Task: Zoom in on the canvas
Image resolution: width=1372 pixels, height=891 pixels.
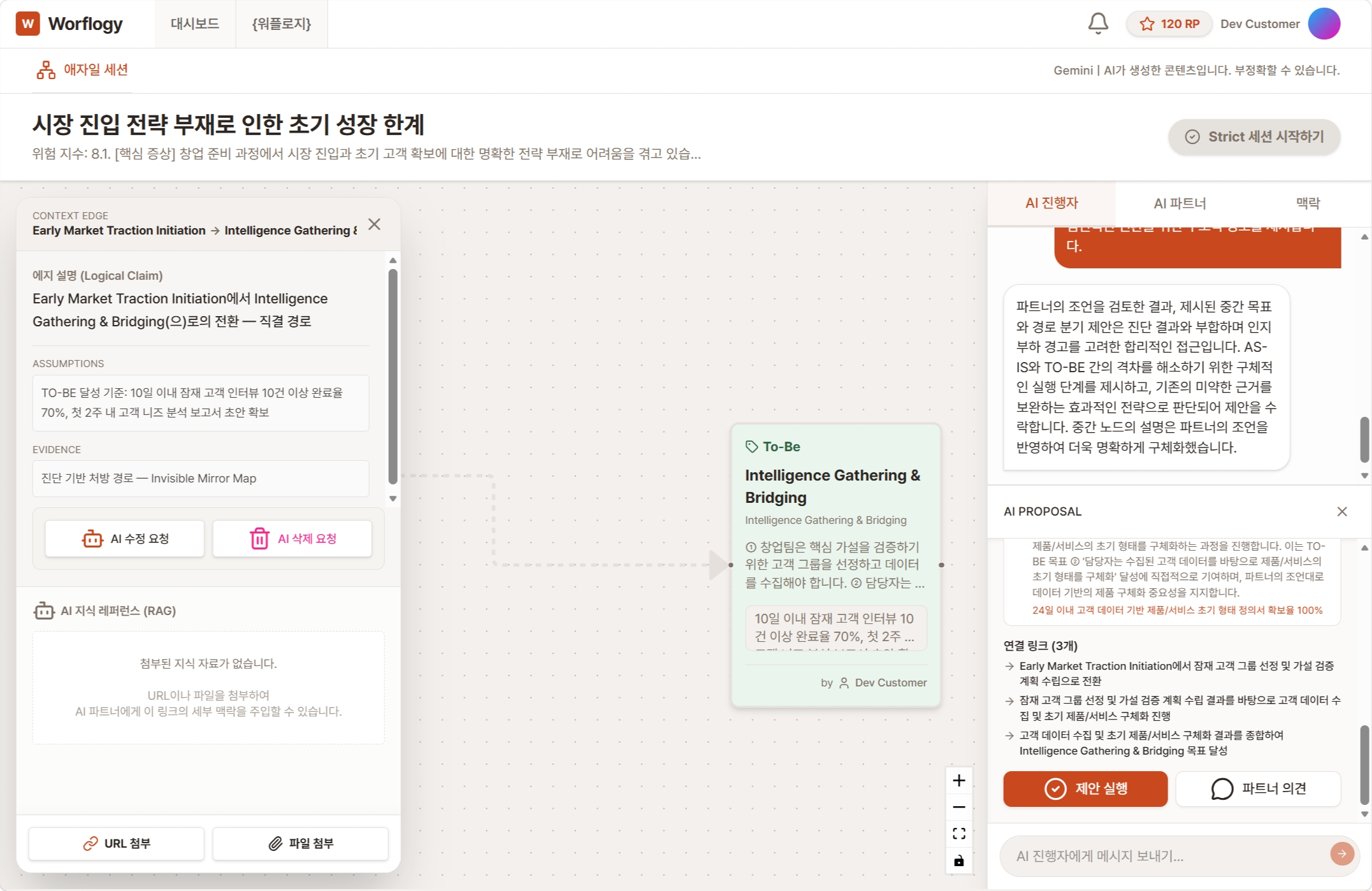Action: pos(958,781)
